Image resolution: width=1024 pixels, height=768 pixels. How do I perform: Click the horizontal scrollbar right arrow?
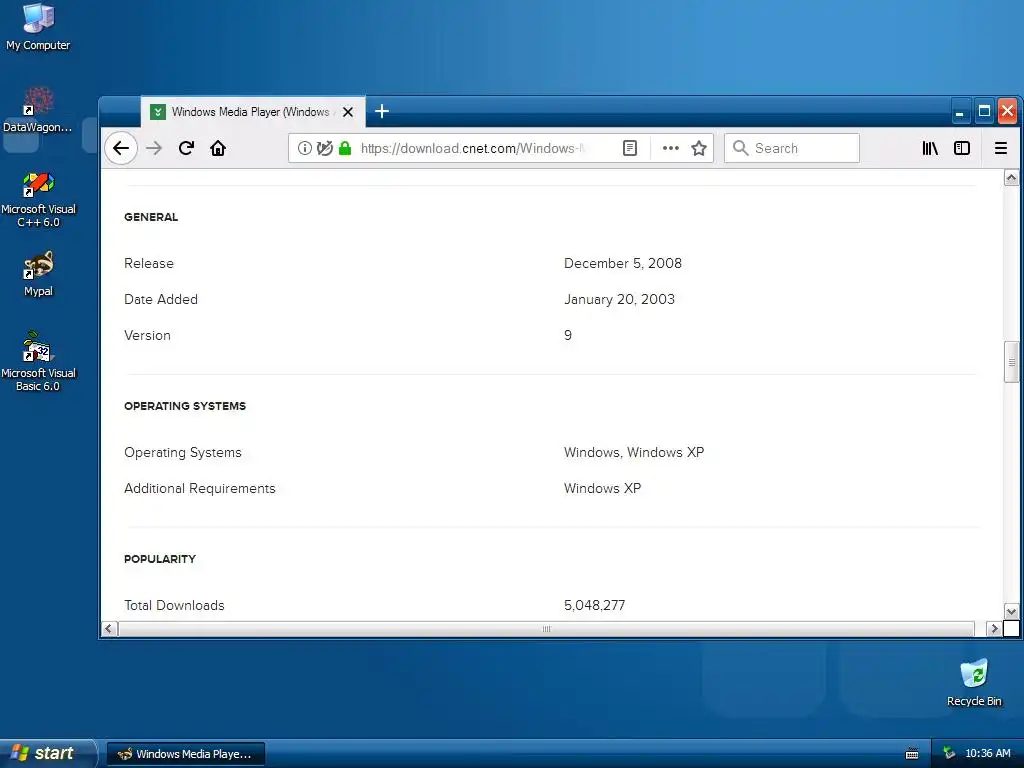point(994,629)
